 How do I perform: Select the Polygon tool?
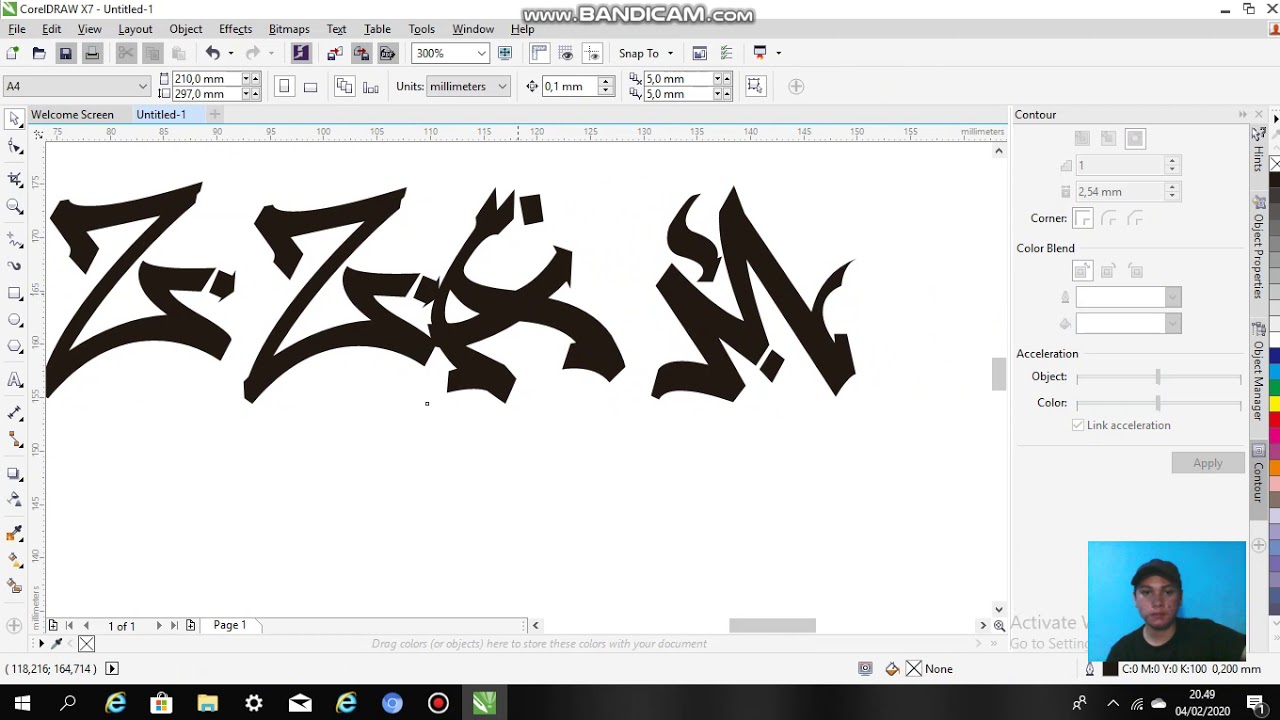click(x=15, y=347)
